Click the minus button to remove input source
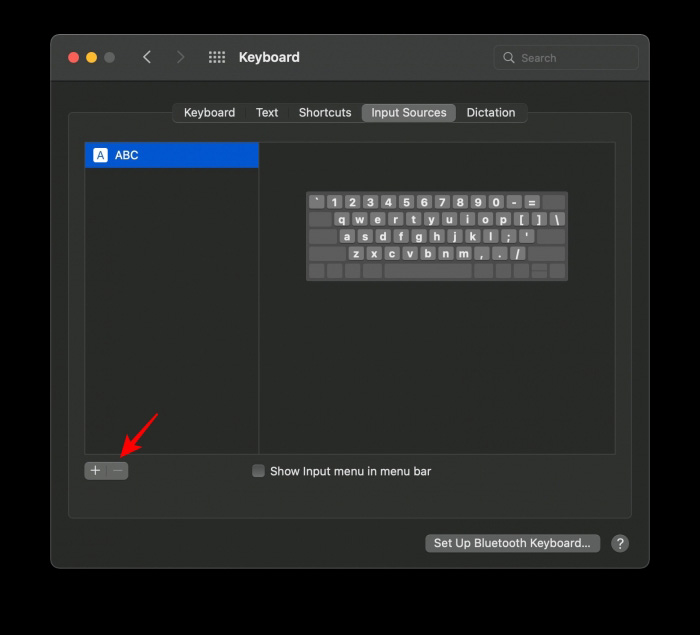Image resolution: width=700 pixels, height=635 pixels. click(x=118, y=470)
